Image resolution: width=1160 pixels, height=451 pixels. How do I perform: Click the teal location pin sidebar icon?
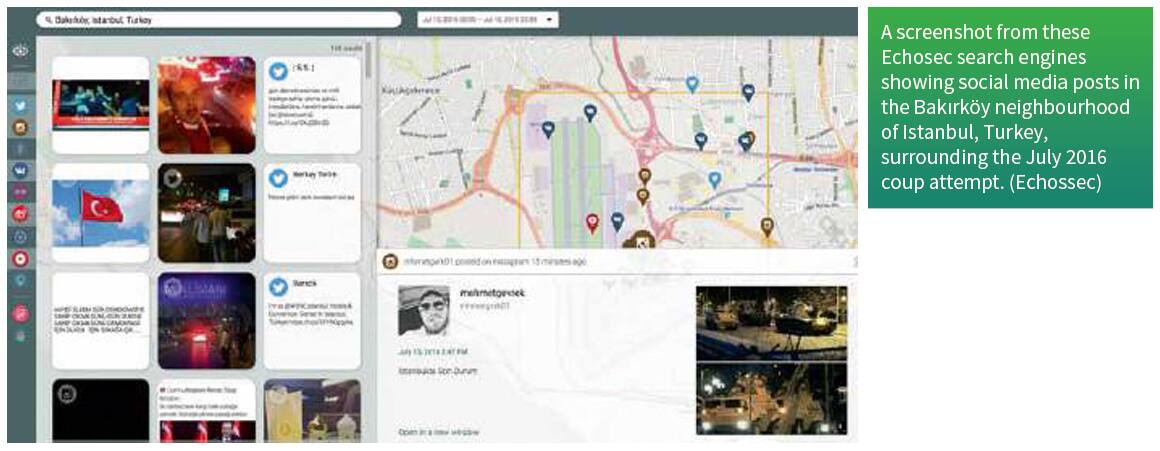[21, 281]
